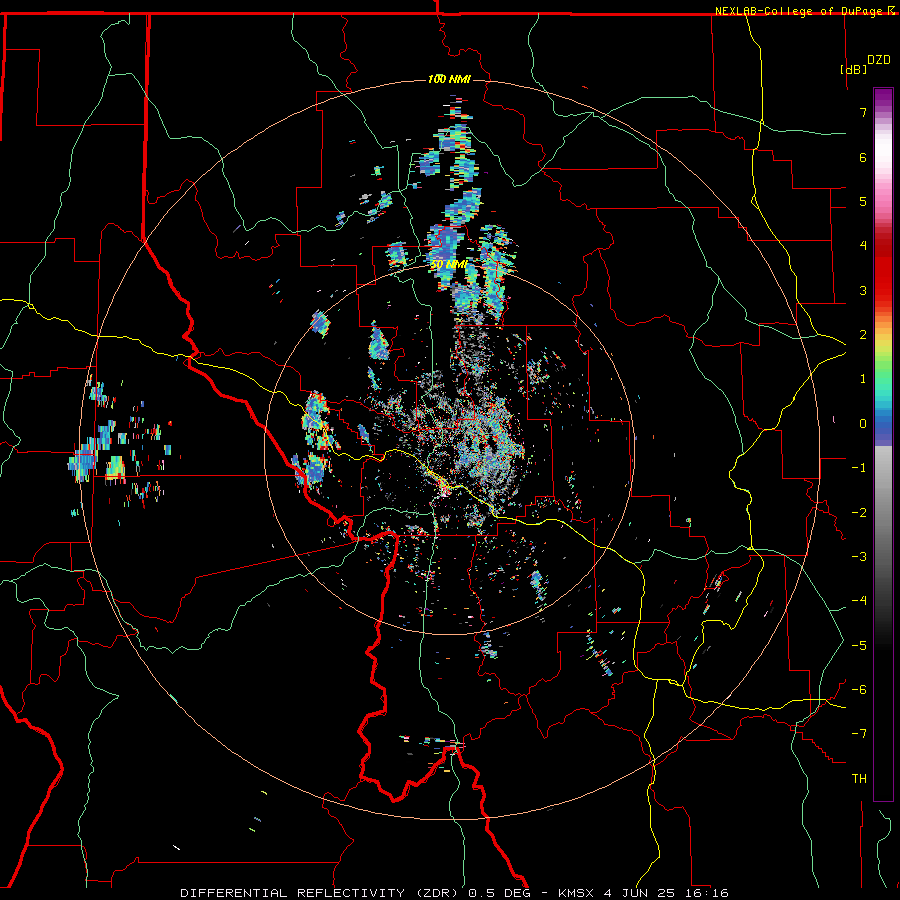This screenshot has height=900, width=900.
Task: Click the '100 NMI' range ring label
Action: pyautogui.click(x=449, y=79)
